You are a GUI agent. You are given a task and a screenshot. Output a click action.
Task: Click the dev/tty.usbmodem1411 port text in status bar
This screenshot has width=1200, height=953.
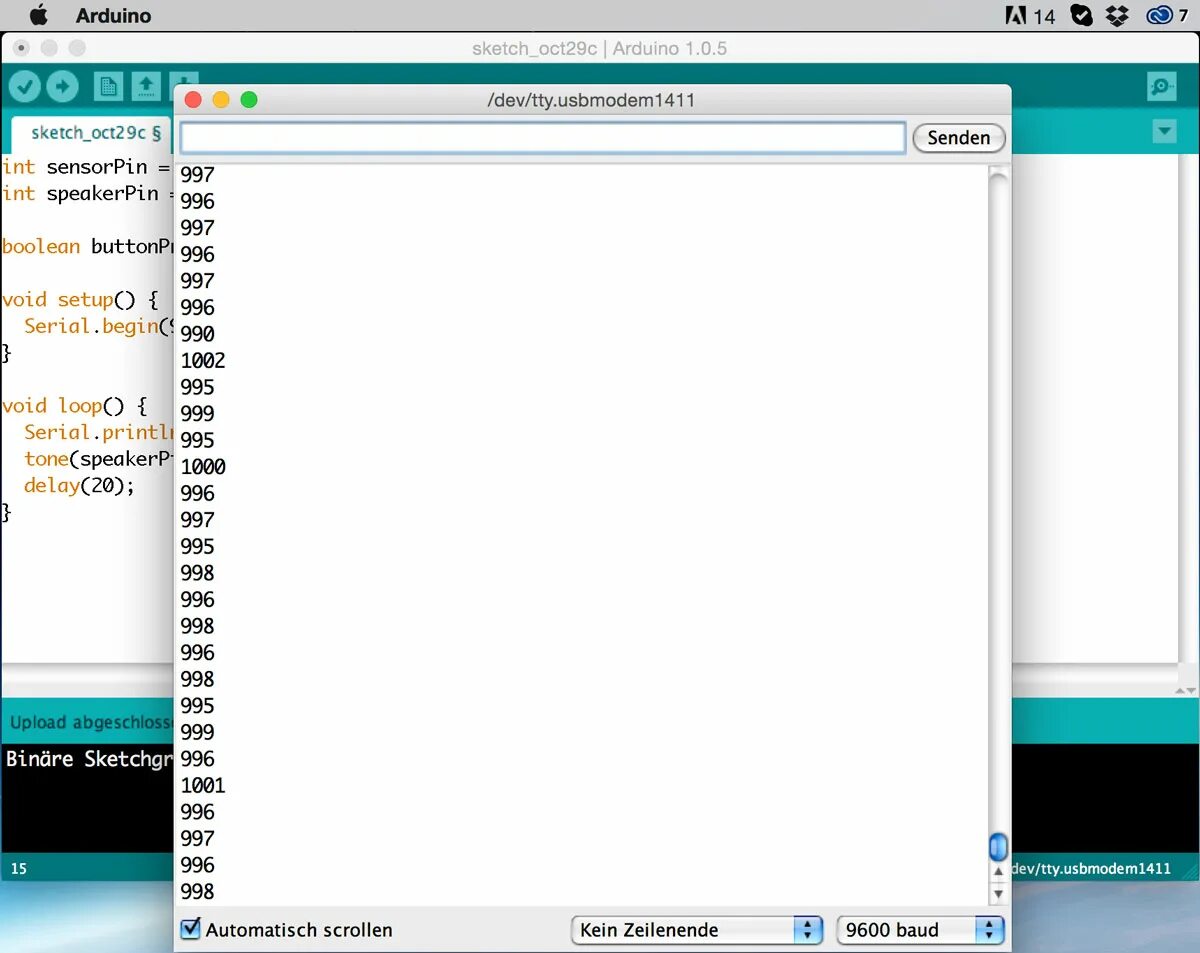1091,869
